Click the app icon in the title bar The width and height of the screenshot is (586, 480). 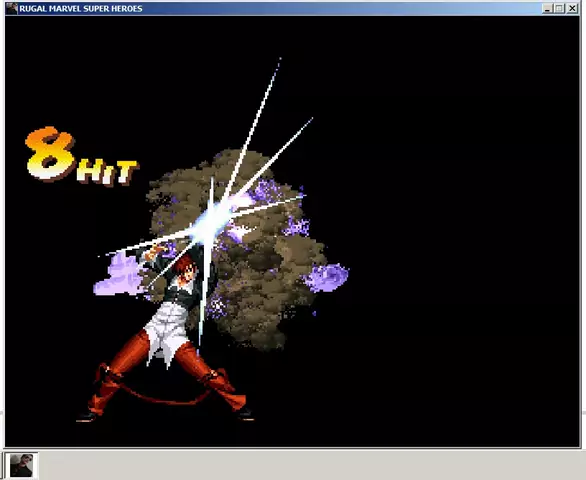[12, 8]
